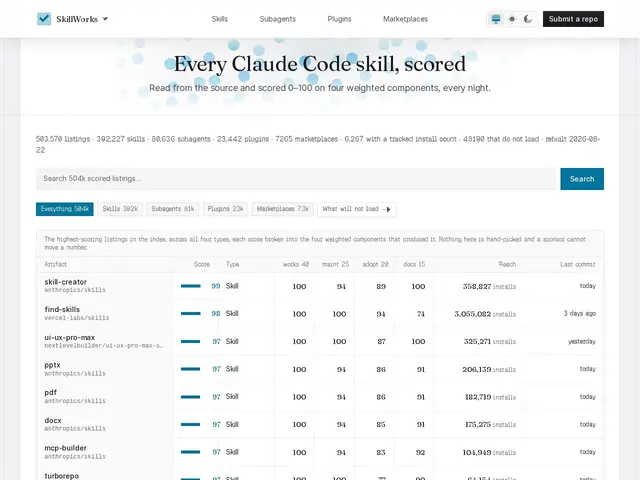The image size is (640, 480).
Task: Open the Subagents nav item
Action: click(x=278, y=19)
